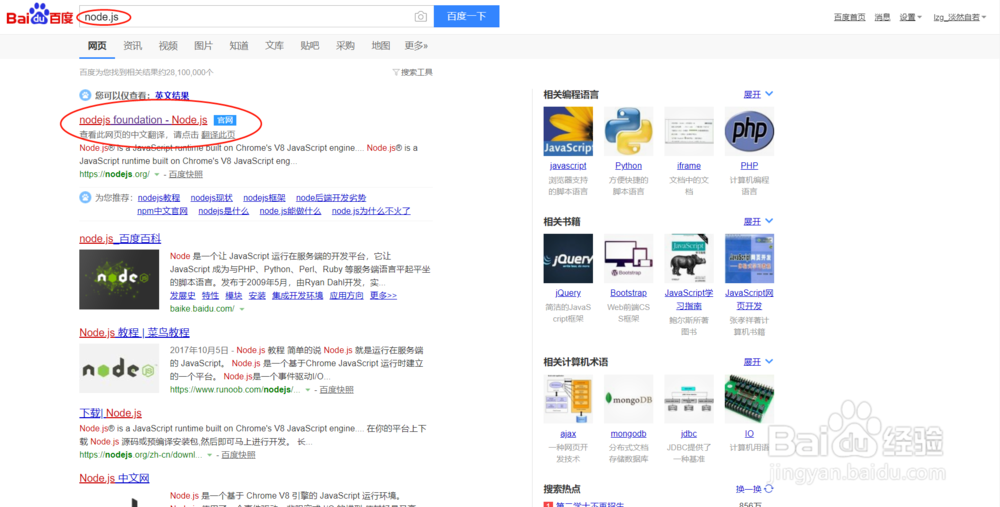Expand arrow next to baike.baidu.com/
Screen dimensions: 1000x507
(x=242, y=309)
